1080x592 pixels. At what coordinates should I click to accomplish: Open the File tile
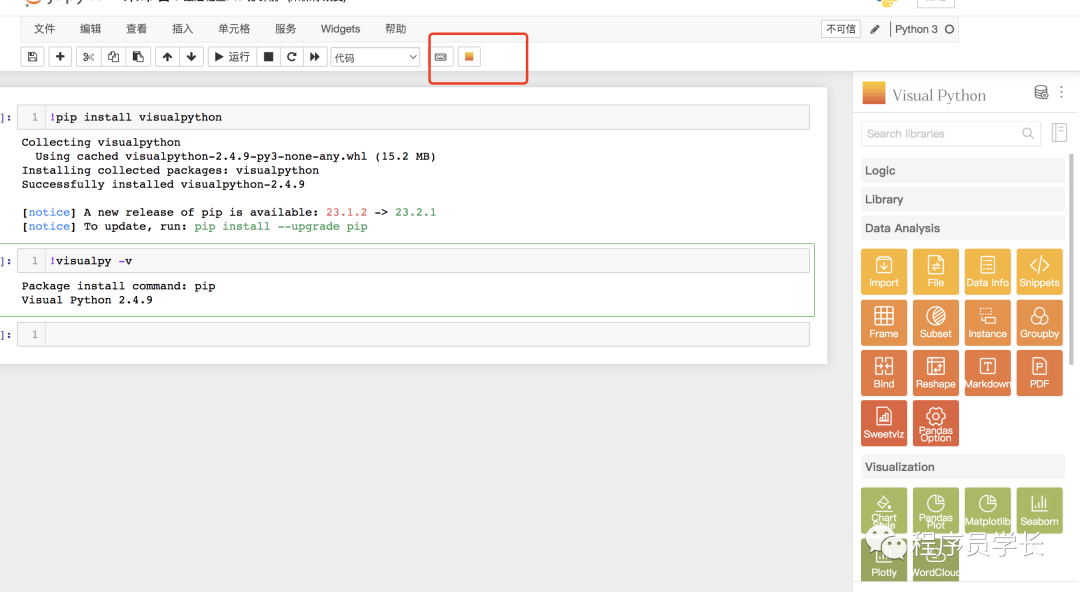click(935, 272)
